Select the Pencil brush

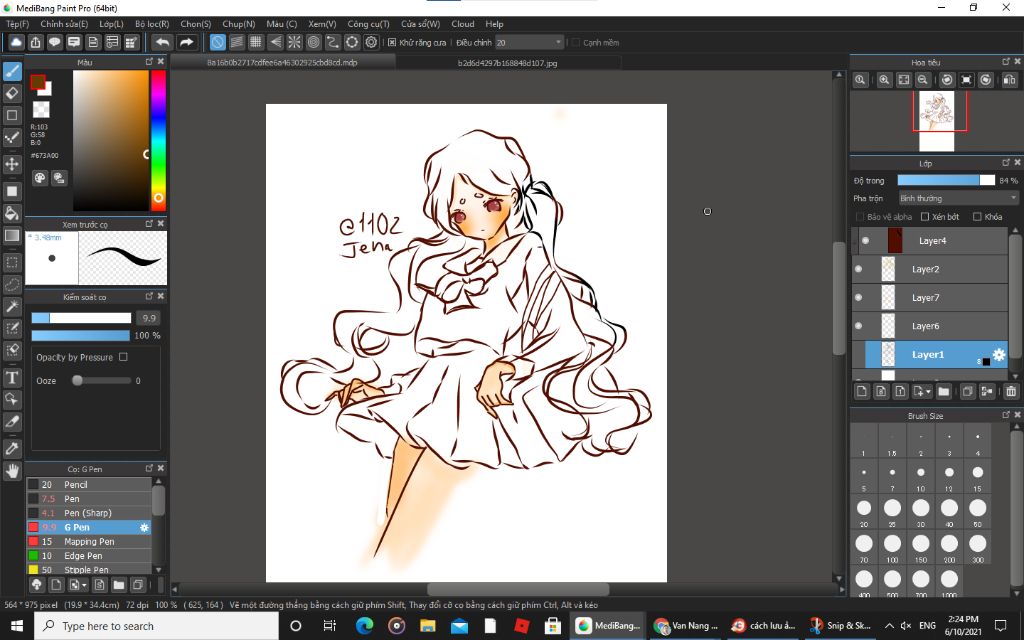click(x=89, y=485)
